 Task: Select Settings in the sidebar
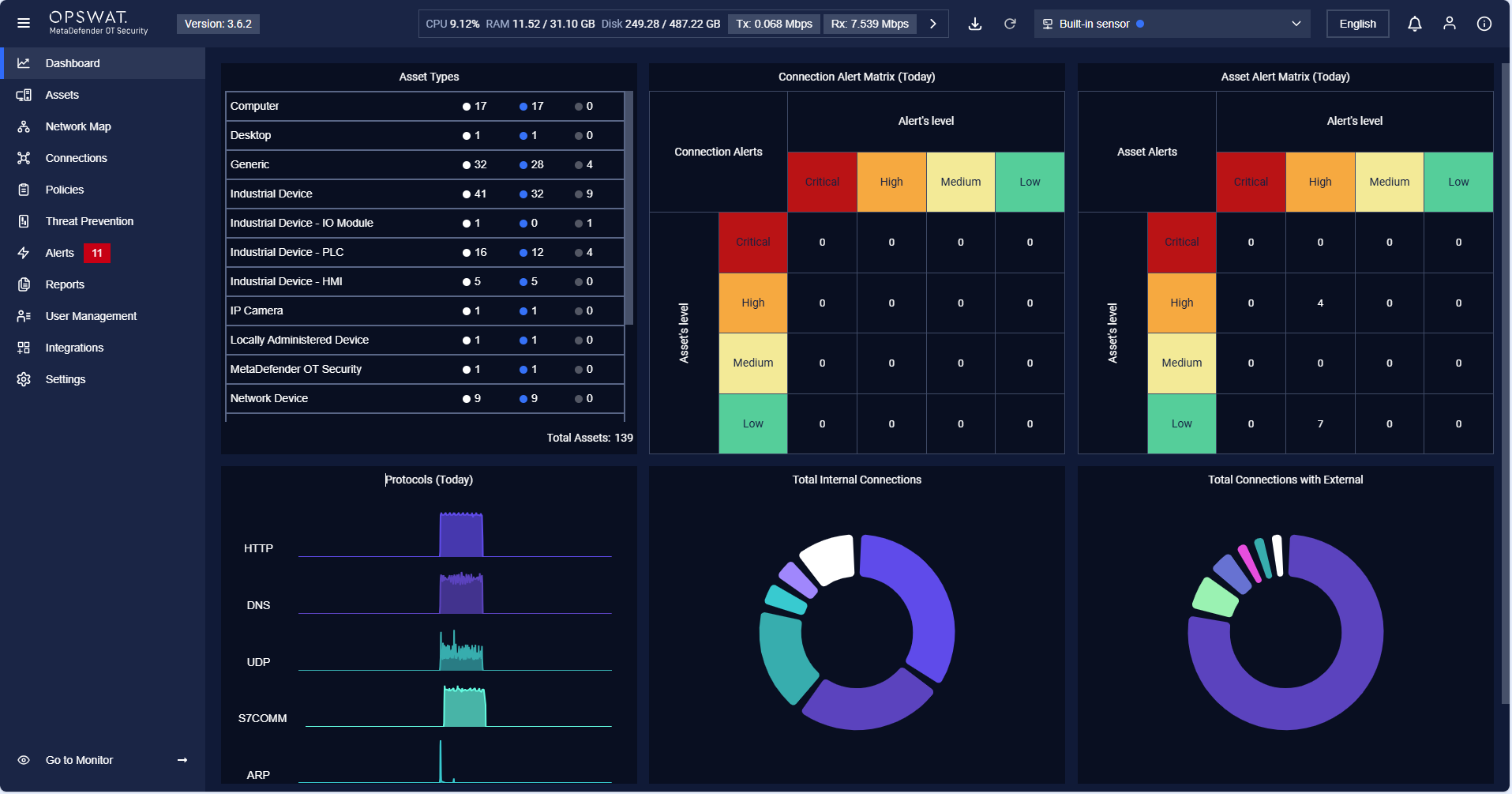(66, 379)
